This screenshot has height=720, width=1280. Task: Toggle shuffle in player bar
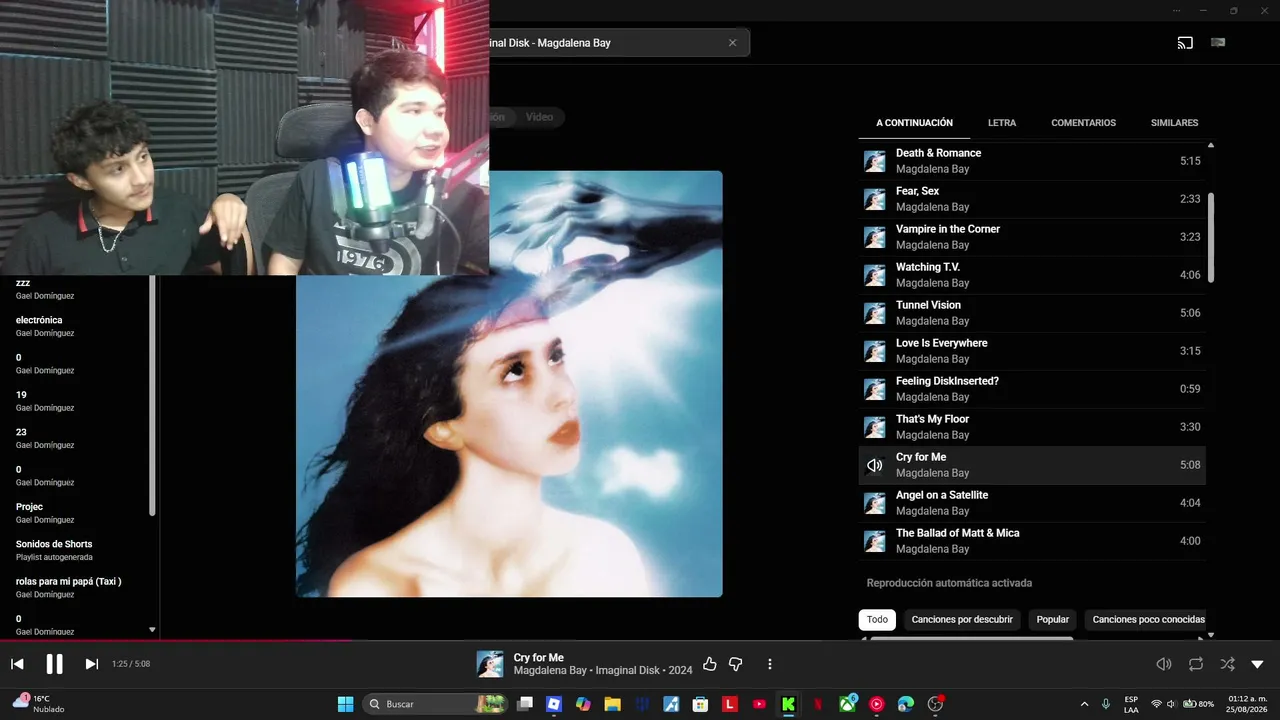tap(1227, 664)
